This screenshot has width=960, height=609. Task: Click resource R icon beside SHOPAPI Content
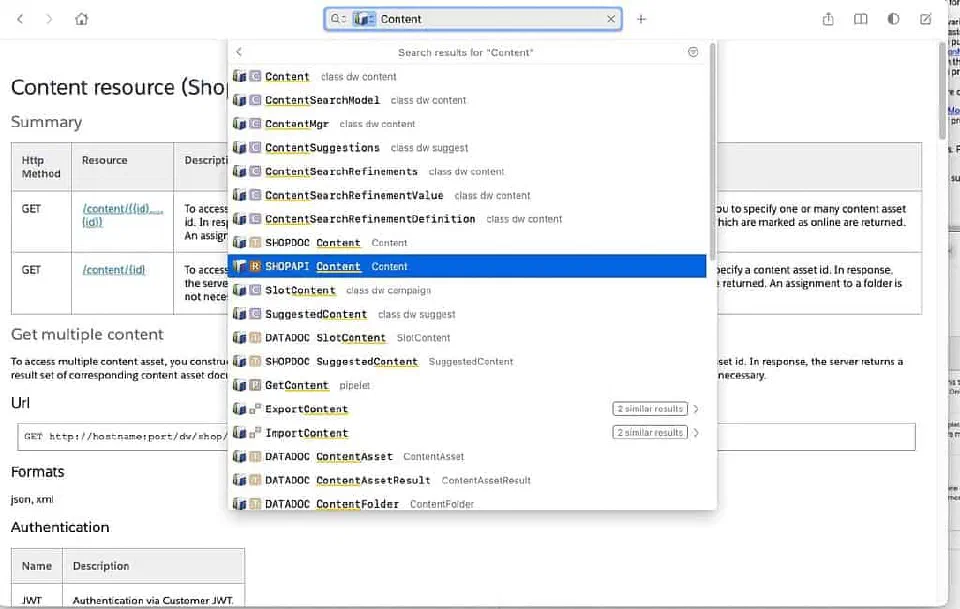[255, 266]
